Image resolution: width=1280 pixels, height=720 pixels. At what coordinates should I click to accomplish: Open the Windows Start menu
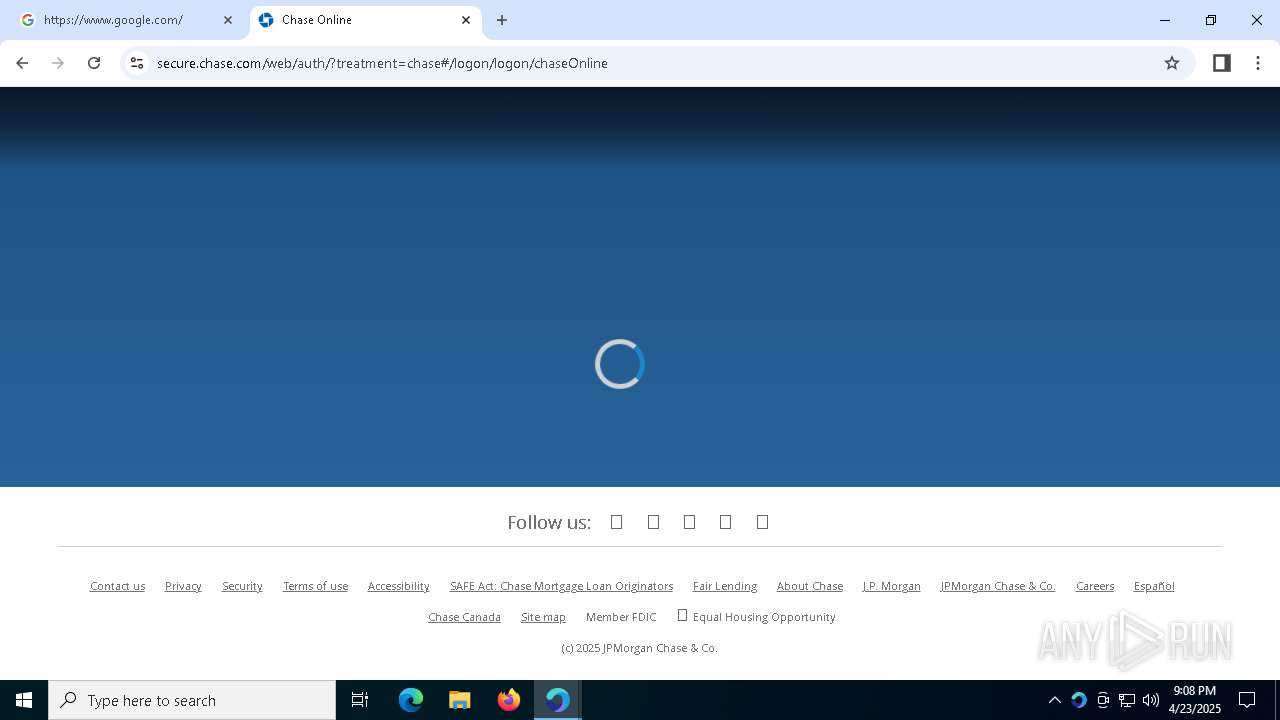[x=24, y=700]
